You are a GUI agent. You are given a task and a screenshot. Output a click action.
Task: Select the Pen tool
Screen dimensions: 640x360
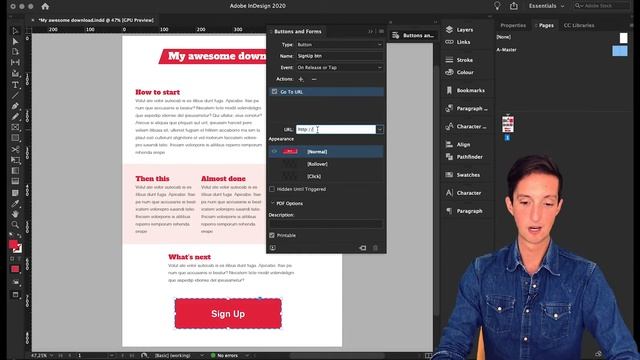15,106
